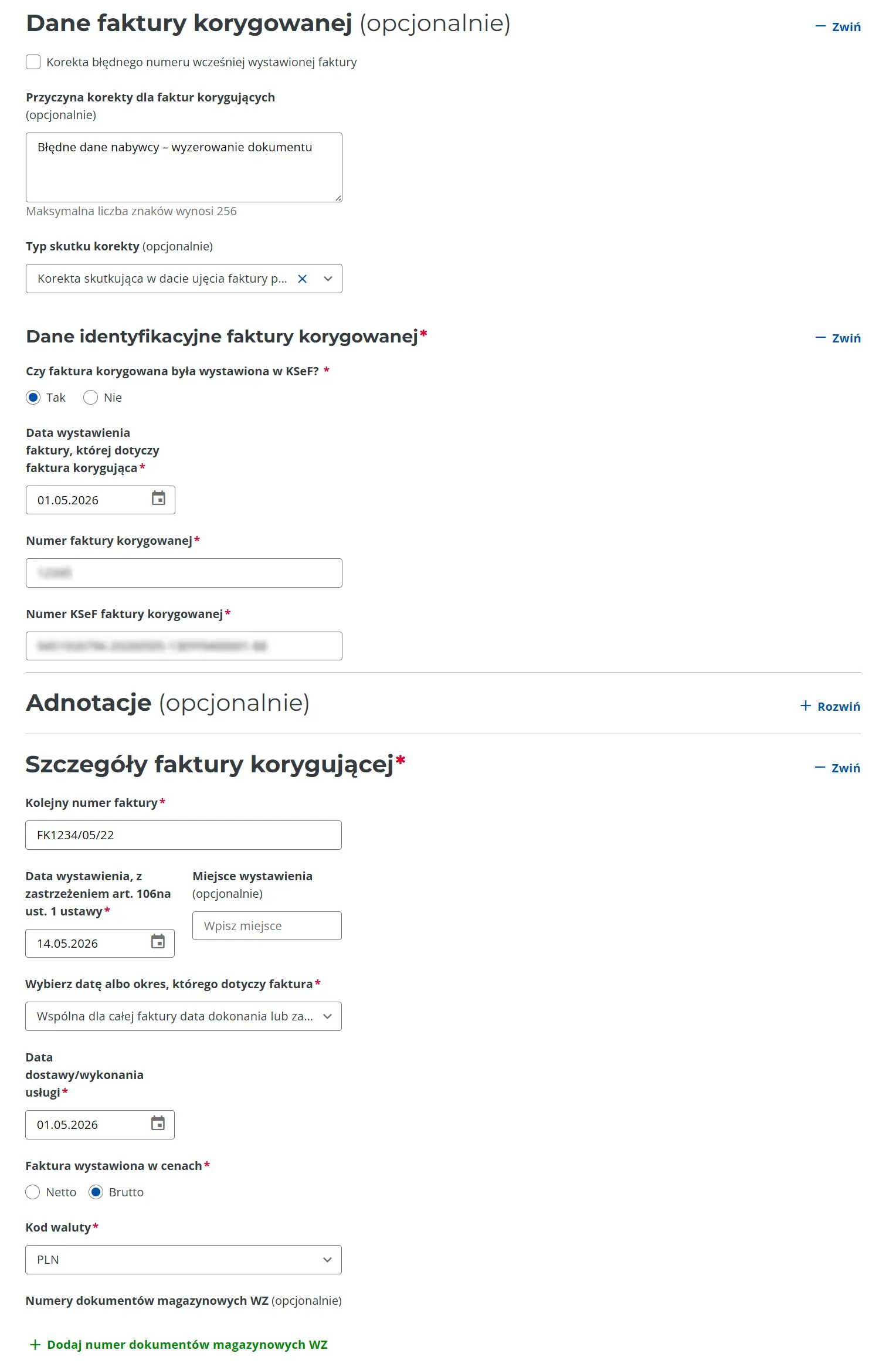Viewport: 896px width, 1367px height.
Task: Click the plus icon beside Adnotacje Rozwiń
Action: click(806, 705)
